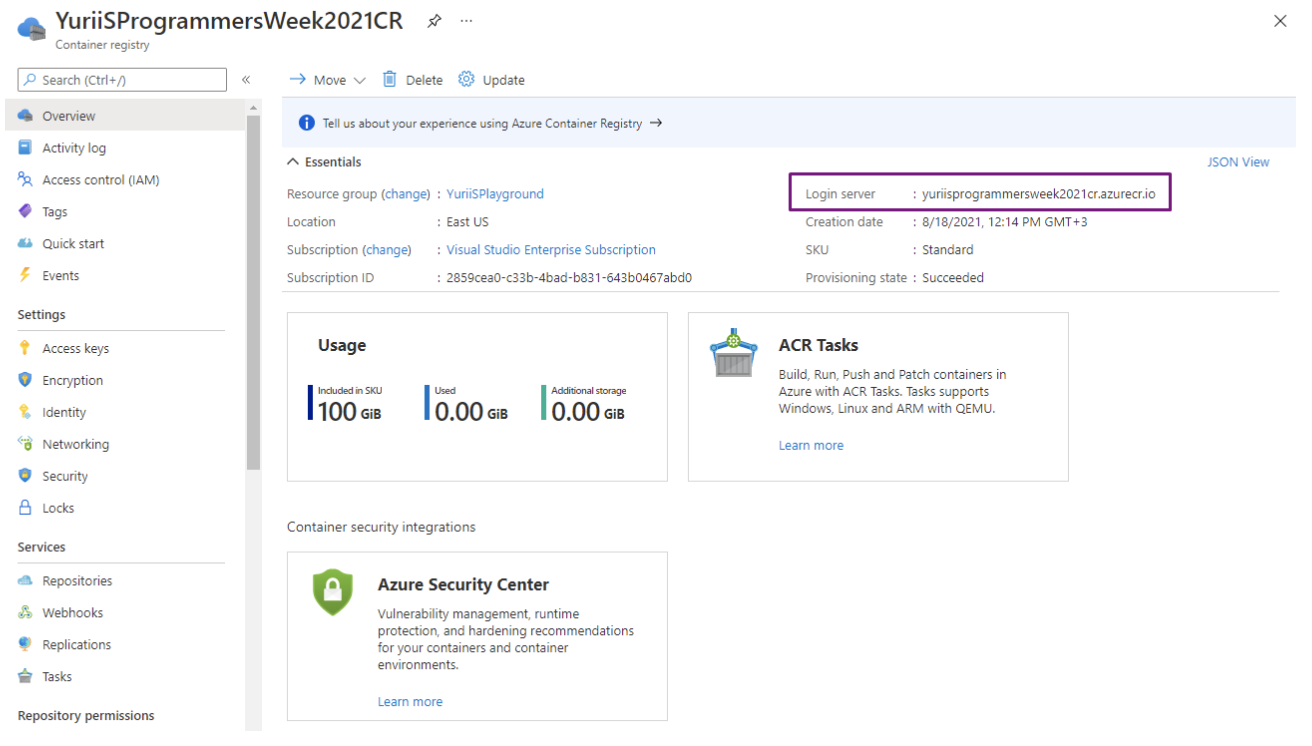
Task: Collapse the sidebar with the double chevron
Action: pyautogui.click(x=246, y=80)
